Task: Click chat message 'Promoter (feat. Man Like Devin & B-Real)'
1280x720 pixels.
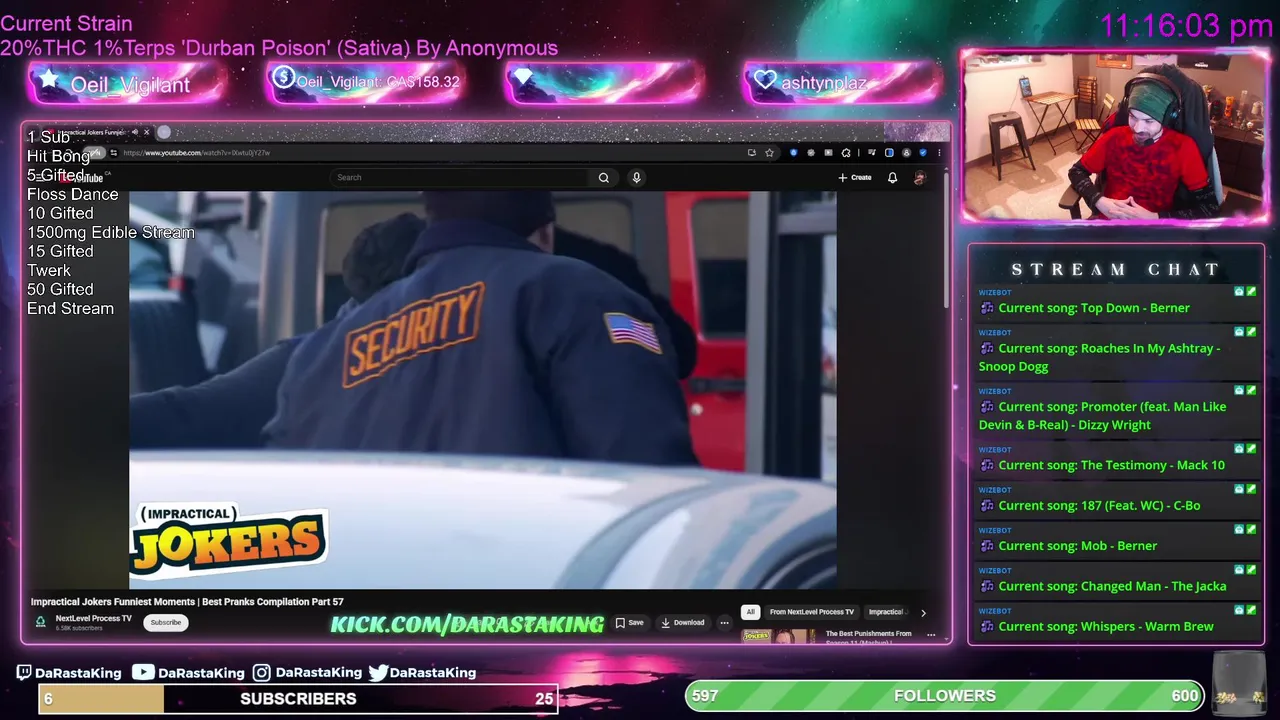Action: click(1102, 416)
